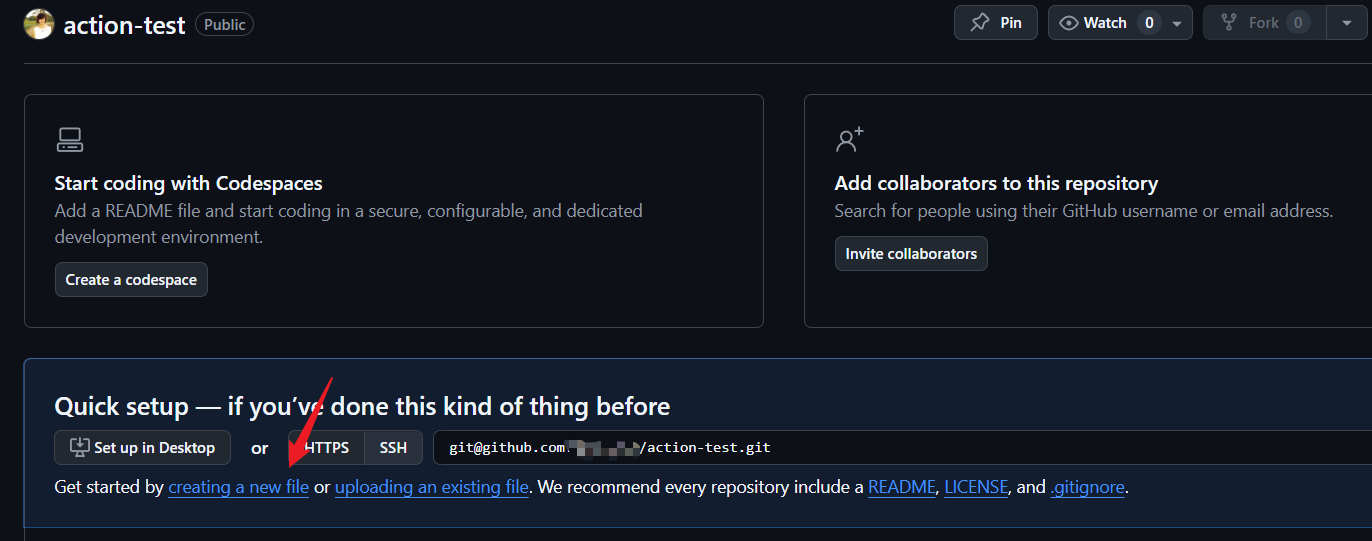Screen dimensions: 1372x541
Task: Open uploading an existing file link
Action: 431,488
